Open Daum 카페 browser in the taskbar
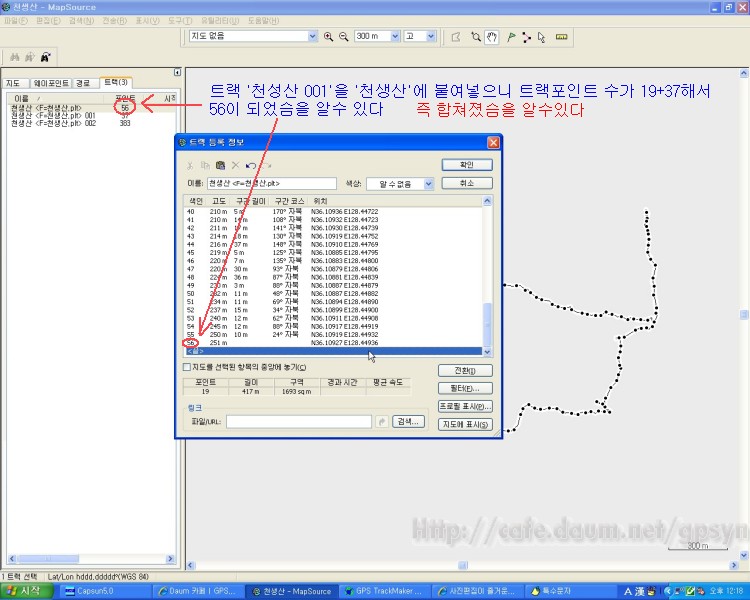Image resolution: width=750 pixels, height=600 pixels. pyautogui.click(x=199, y=591)
